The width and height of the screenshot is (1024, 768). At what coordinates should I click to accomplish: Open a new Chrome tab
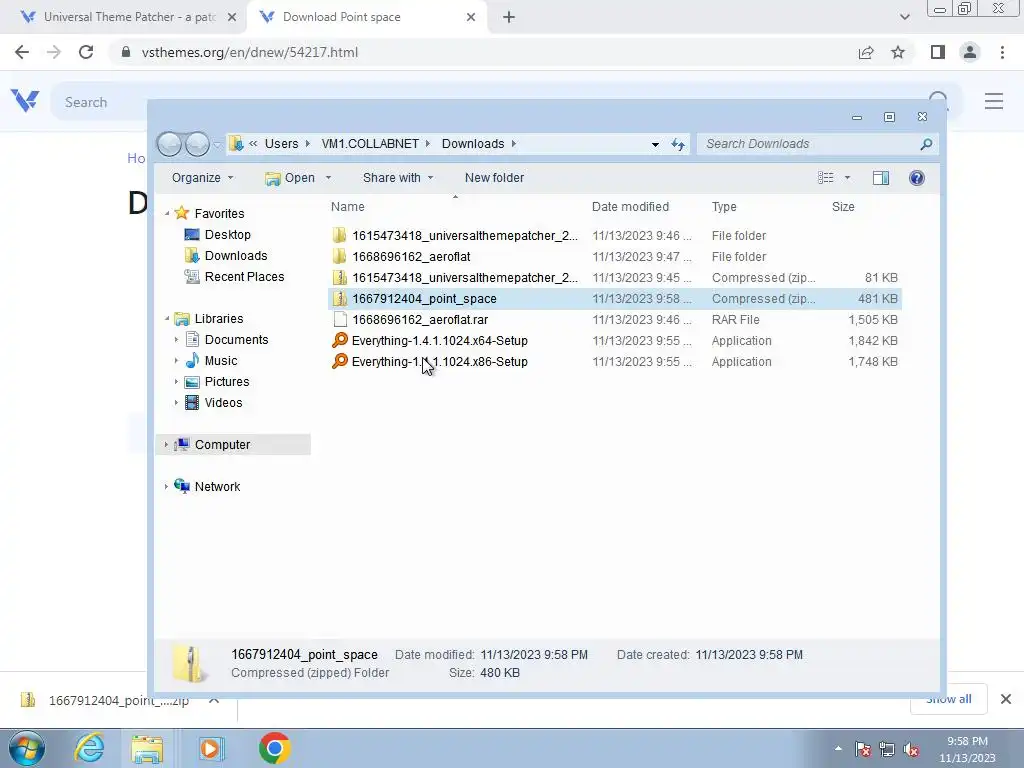[509, 17]
